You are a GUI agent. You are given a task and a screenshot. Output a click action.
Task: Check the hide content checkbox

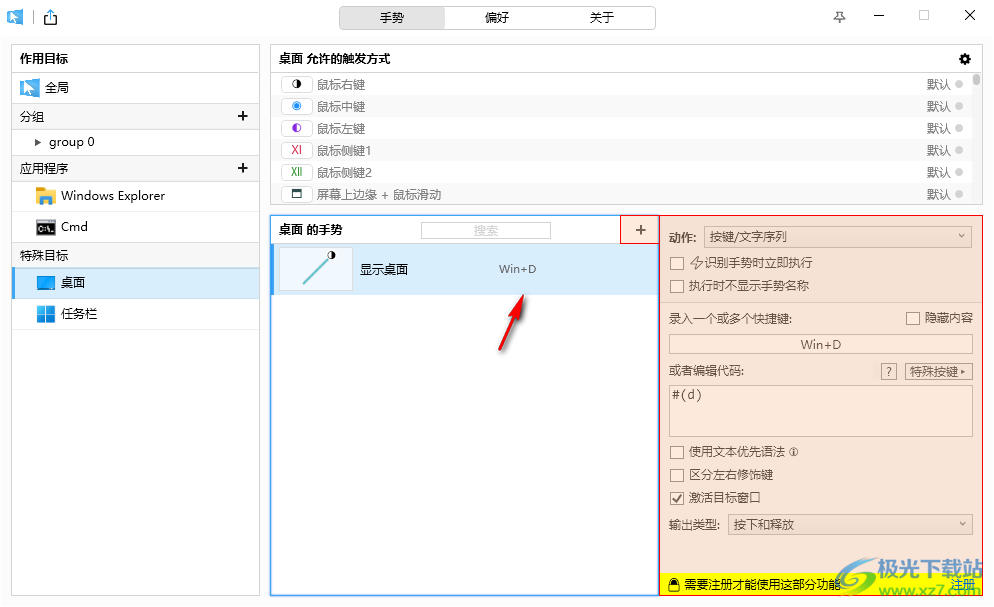(913, 318)
